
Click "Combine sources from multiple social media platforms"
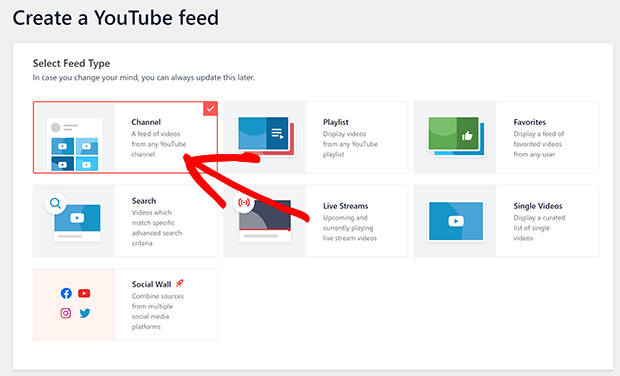click(157, 311)
